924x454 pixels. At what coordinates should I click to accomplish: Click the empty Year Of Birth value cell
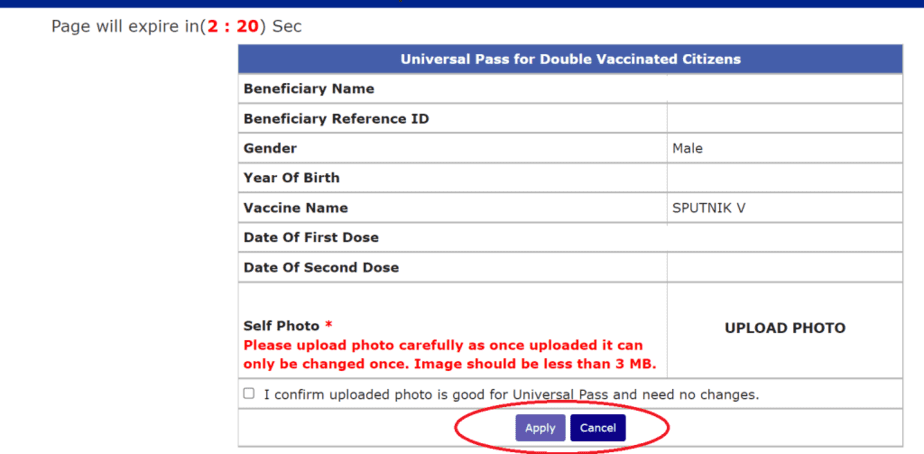pos(784,178)
